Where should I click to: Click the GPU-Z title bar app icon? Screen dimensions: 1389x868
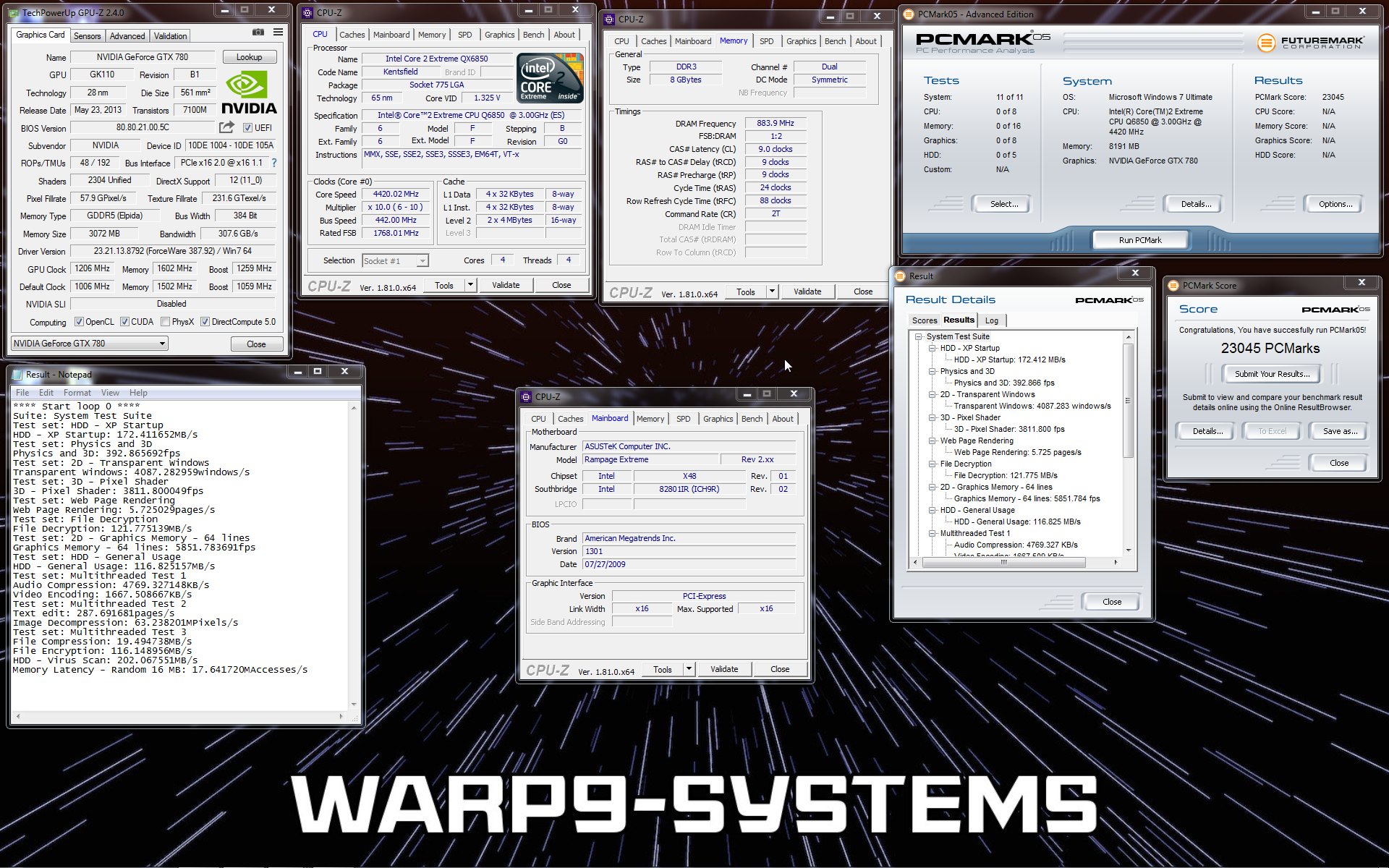pyautogui.click(x=14, y=12)
